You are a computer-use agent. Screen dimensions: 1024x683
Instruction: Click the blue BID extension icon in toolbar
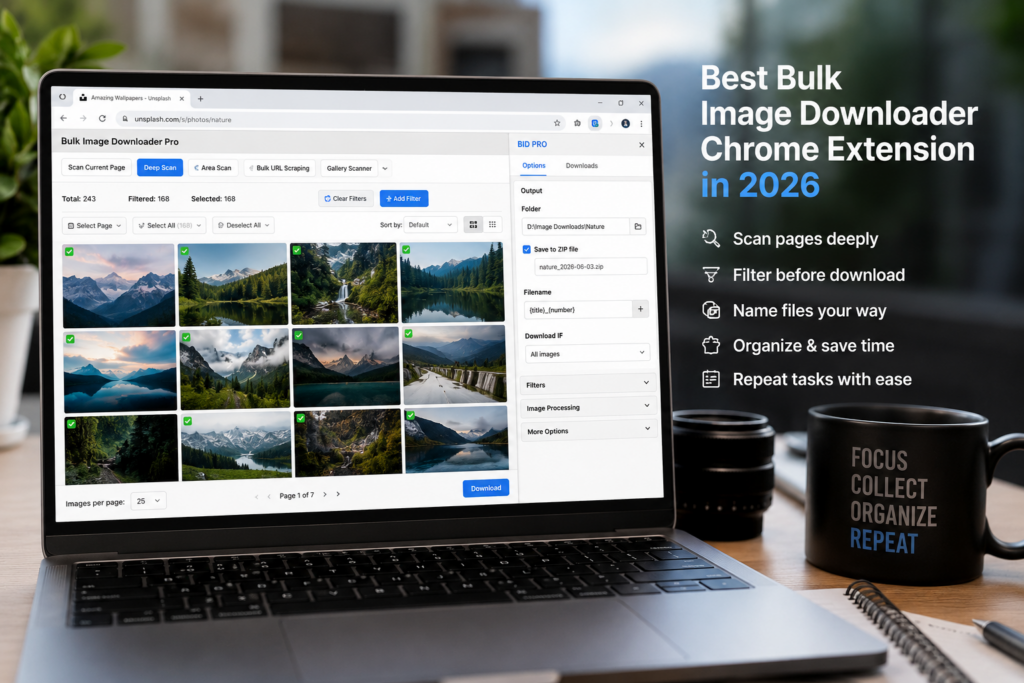coord(595,123)
